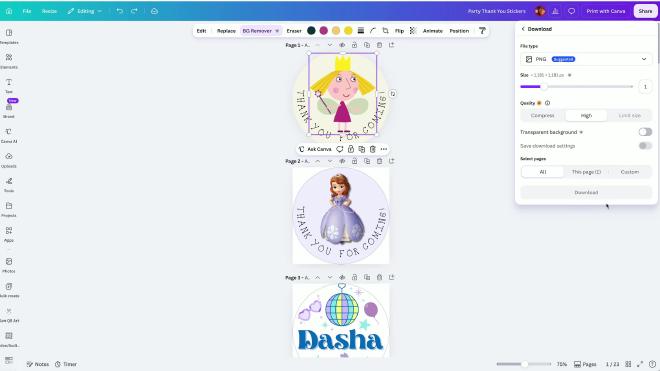Select the crop tool in toolbar

coord(385,31)
